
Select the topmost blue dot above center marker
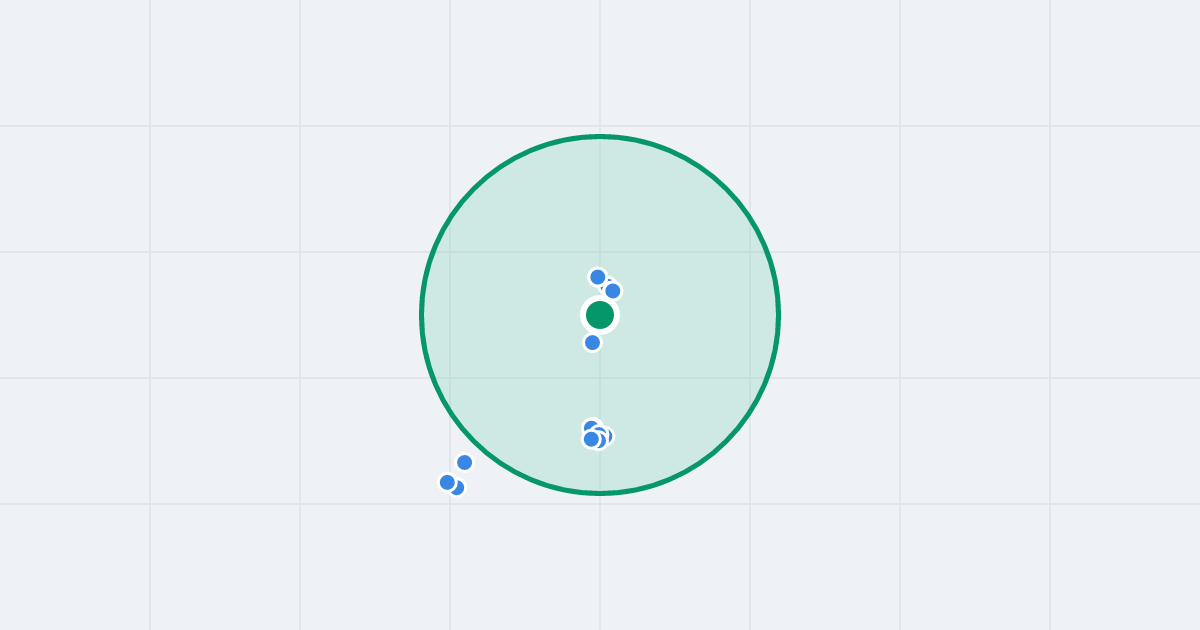click(598, 277)
